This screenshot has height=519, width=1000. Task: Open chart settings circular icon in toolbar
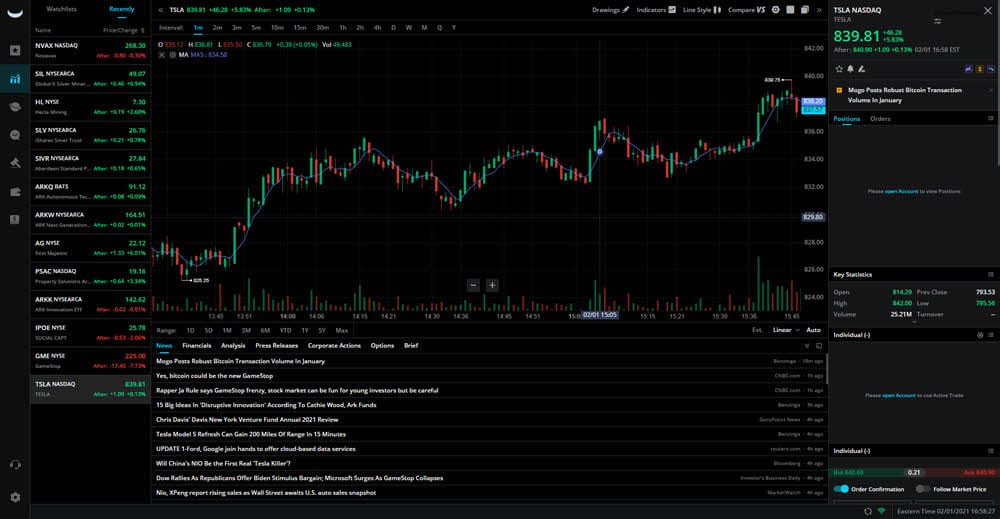776,10
